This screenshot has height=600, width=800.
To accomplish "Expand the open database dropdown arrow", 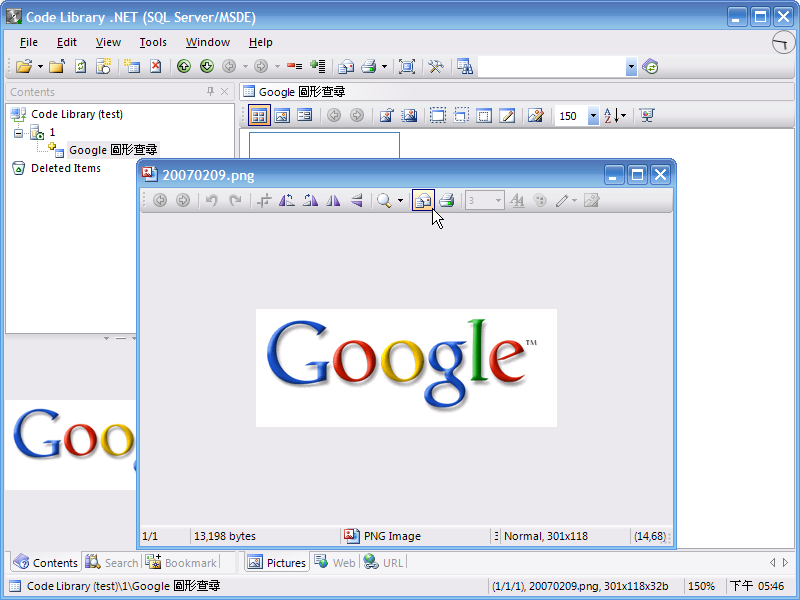I will tap(40, 66).
